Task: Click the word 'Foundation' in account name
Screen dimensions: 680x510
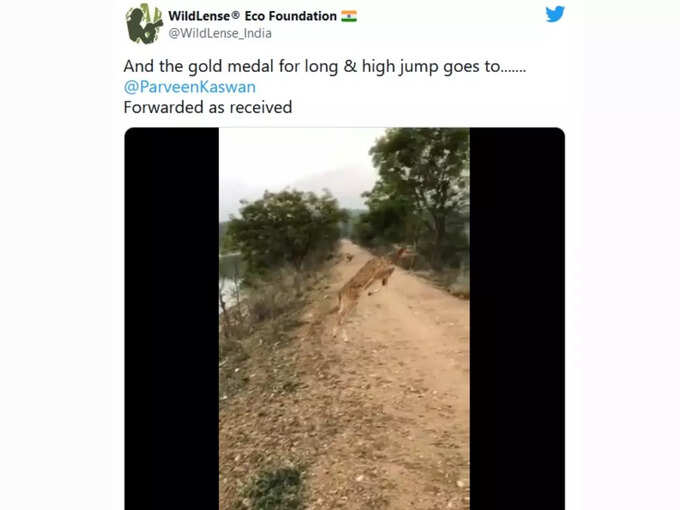Action: [303, 16]
